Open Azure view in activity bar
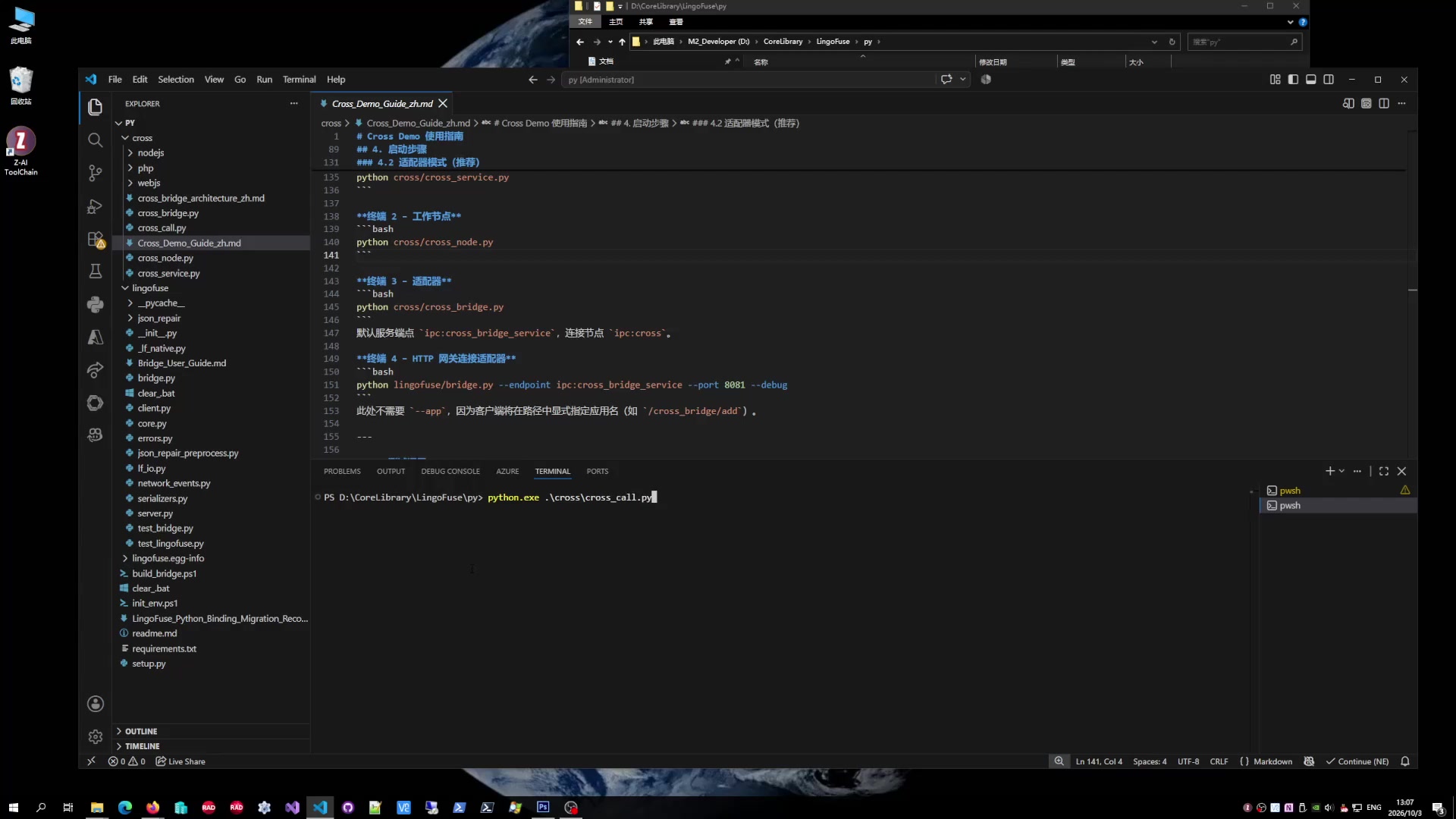The image size is (1456, 819). tap(95, 337)
